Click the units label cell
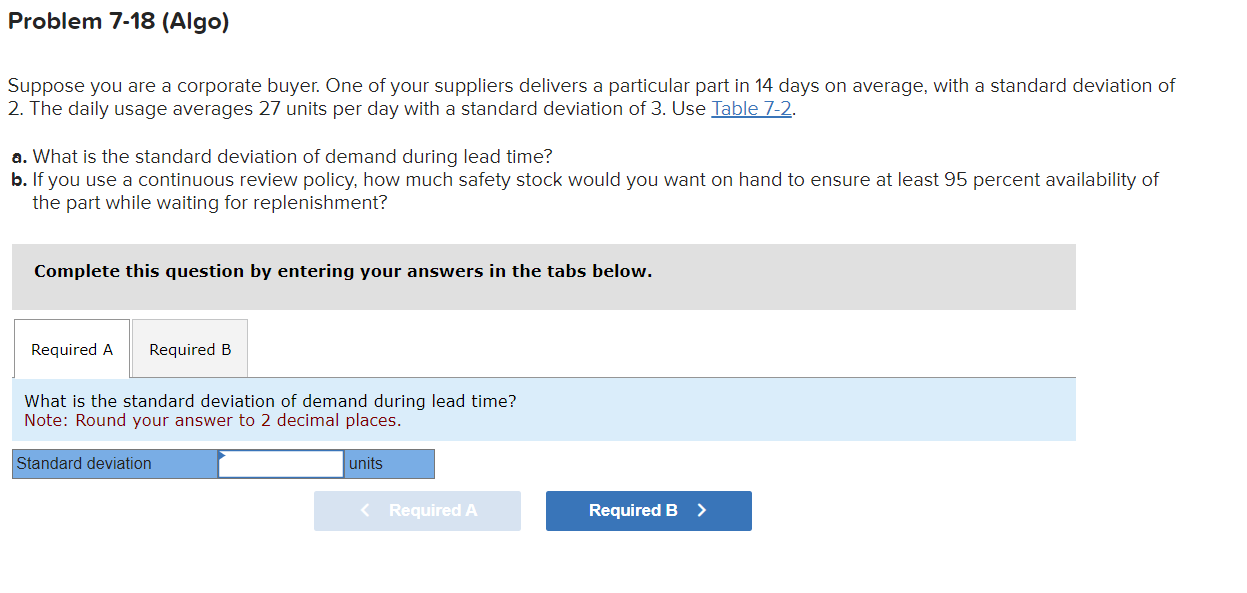This screenshot has height=593, width=1247. pos(389,464)
